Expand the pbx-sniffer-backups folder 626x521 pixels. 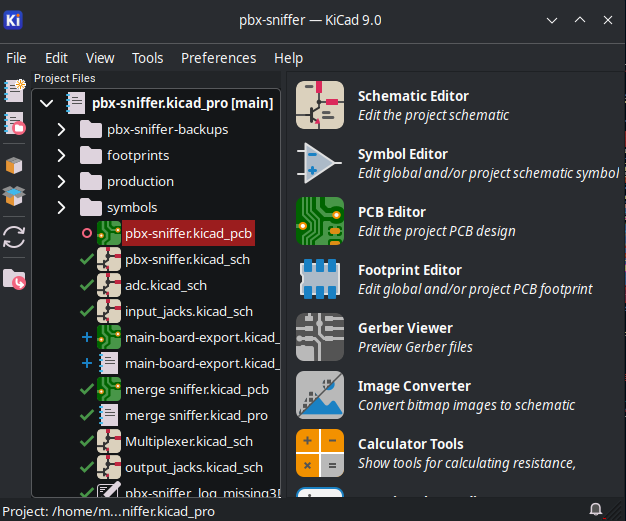pyautogui.click(x=61, y=129)
